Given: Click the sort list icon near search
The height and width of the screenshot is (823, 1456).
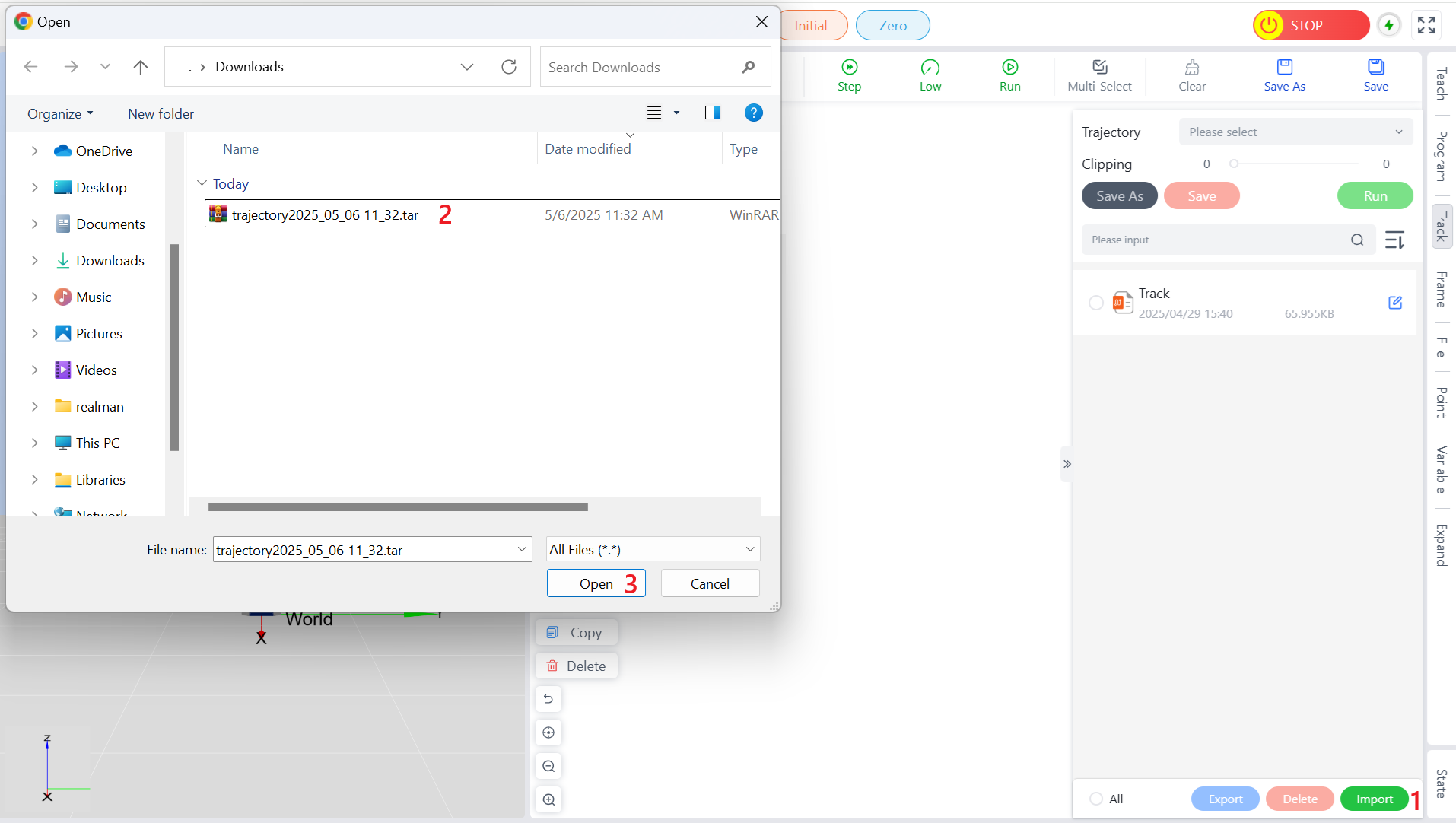Looking at the screenshot, I should [1394, 240].
